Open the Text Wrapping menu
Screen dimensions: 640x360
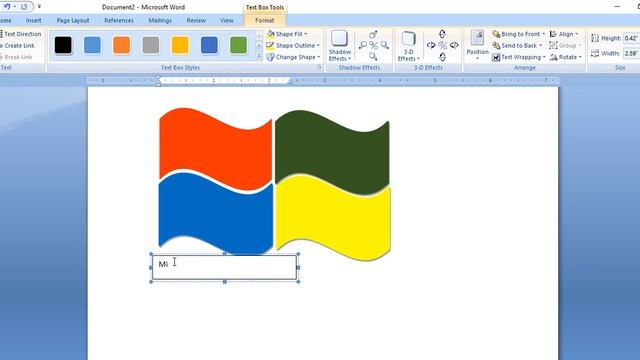(518, 57)
